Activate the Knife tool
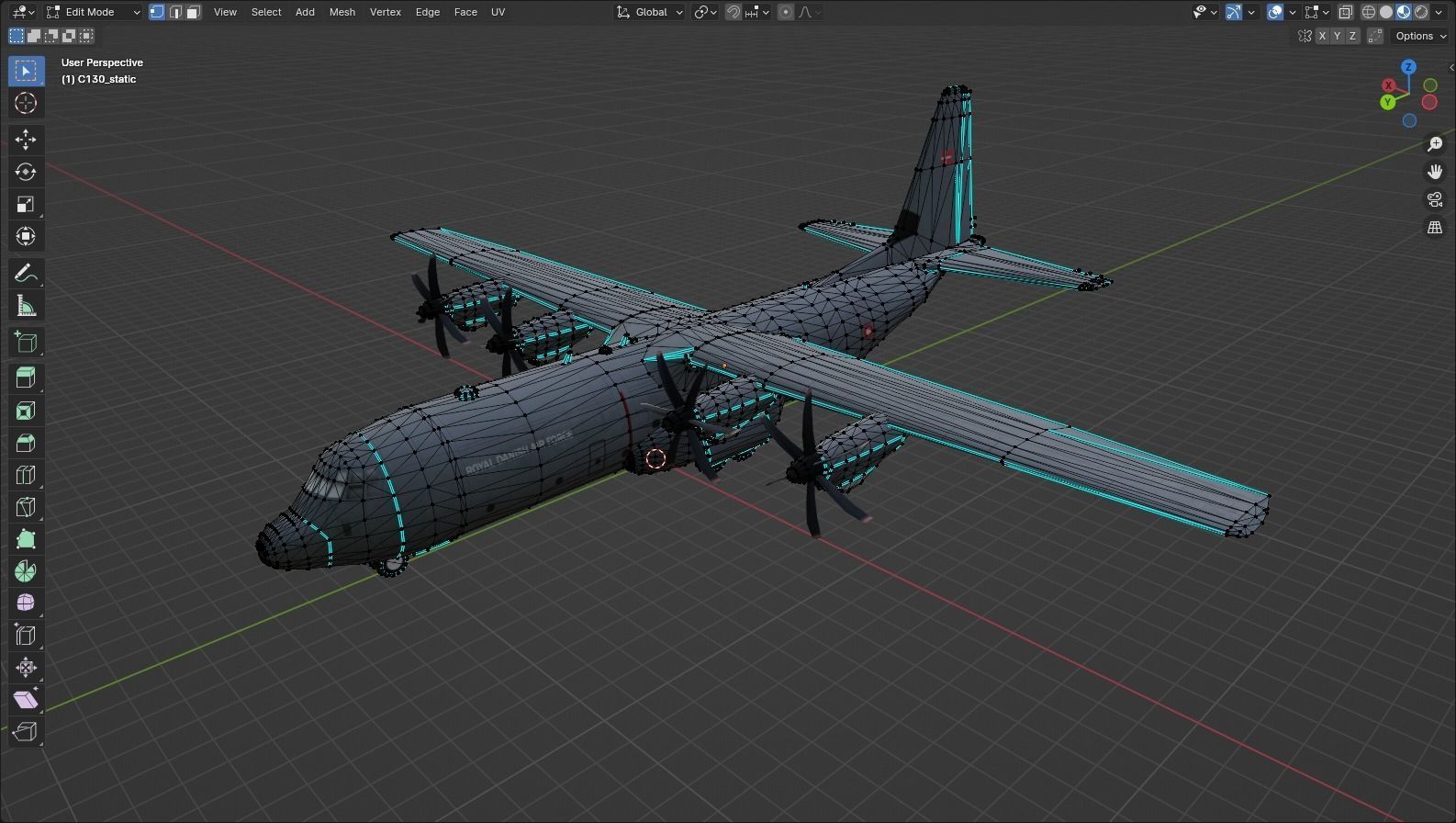Screen dimensions: 1456x823 click(x=26, y=507)
